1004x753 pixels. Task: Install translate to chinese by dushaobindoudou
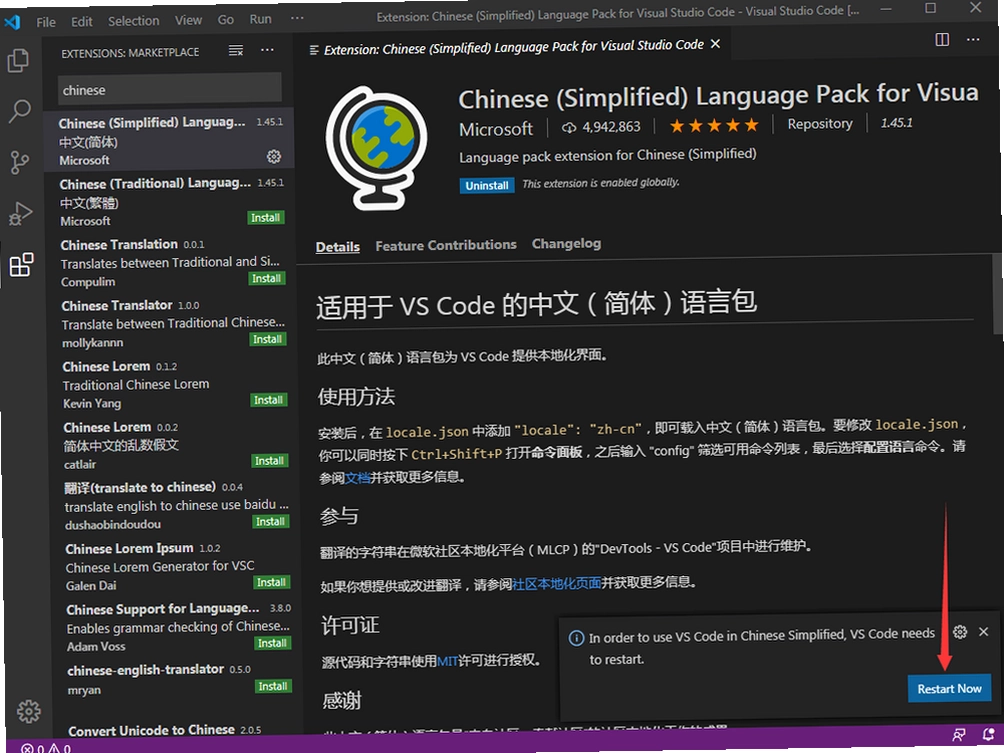(271, 521)
